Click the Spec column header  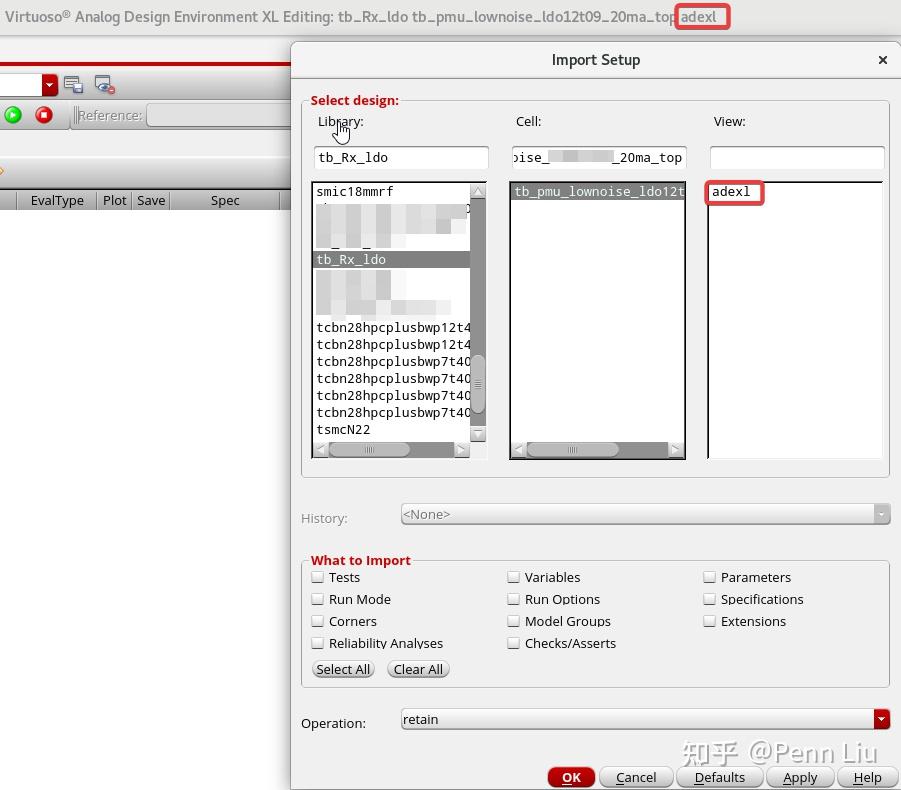tap(225, 201)
